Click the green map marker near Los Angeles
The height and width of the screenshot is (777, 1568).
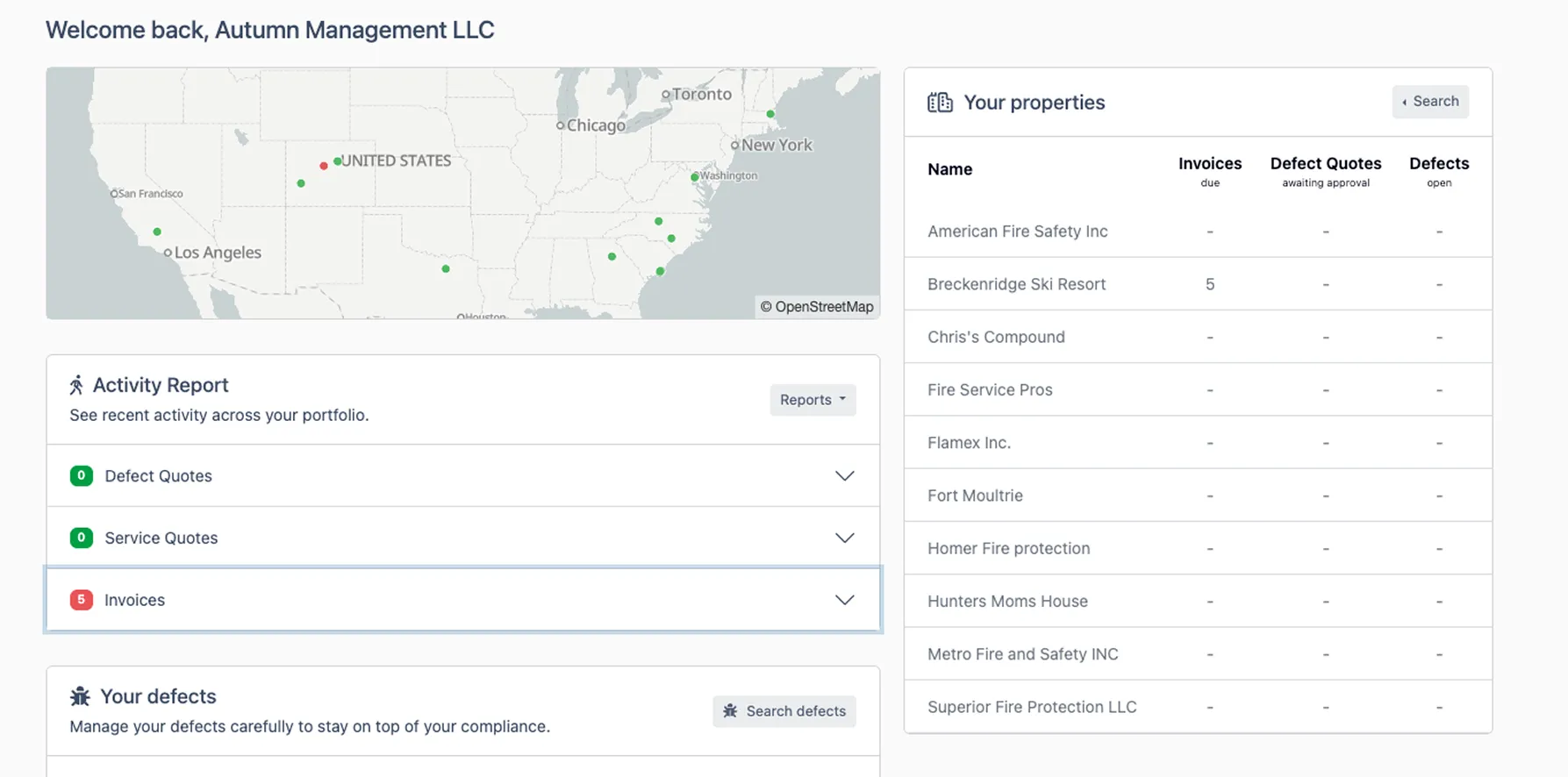pyautogui.click(x=157, y=232)
